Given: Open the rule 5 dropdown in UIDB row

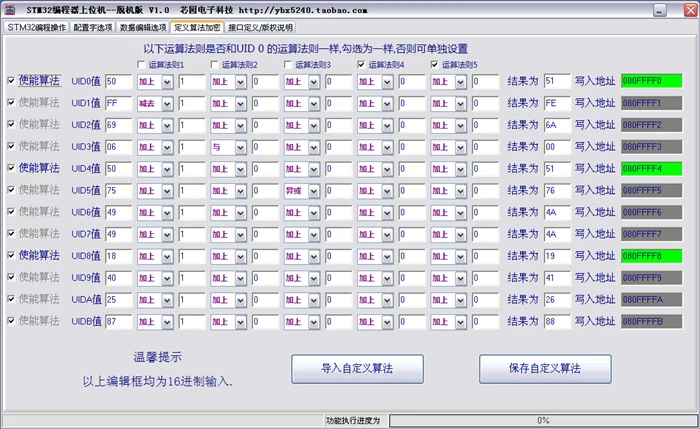Looking at the screenshot, I should [460, 321].
